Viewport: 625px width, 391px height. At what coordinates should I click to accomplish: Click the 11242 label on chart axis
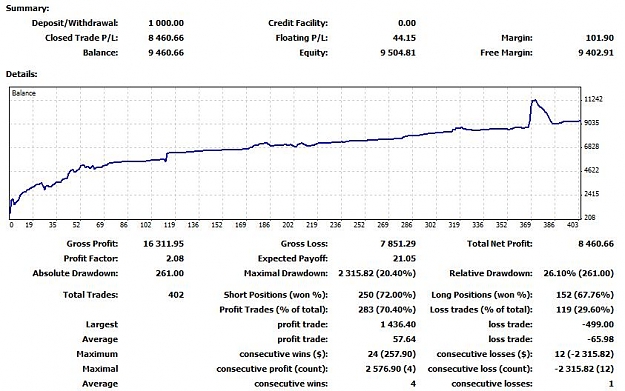(x=594, y=99)
